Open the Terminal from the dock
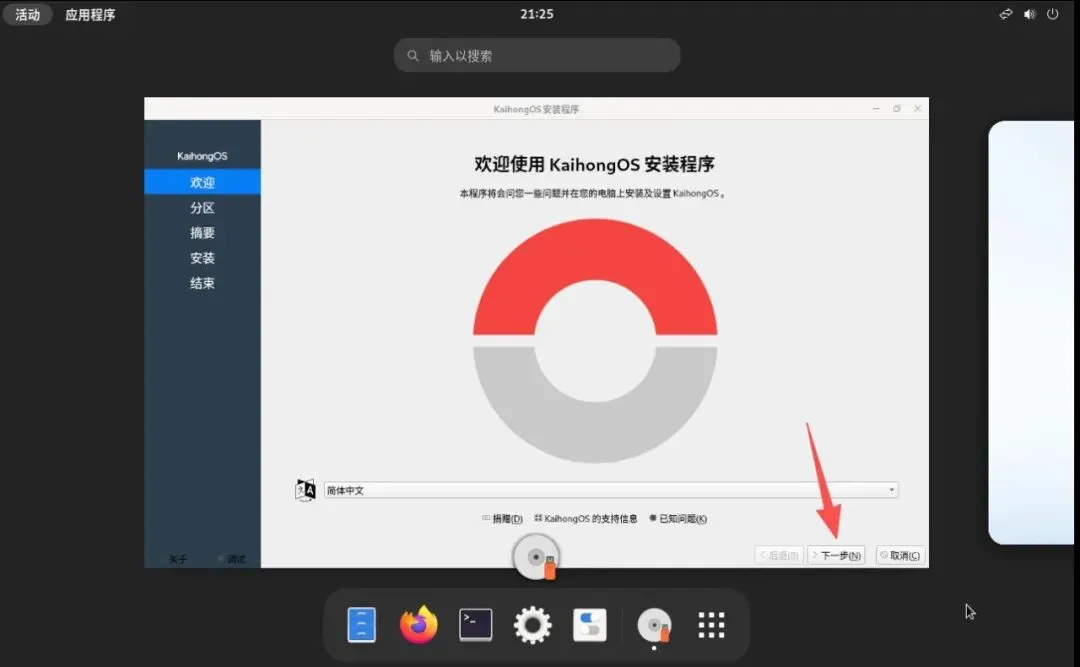Screen dimensions: 1080x667 coord(476,625)
